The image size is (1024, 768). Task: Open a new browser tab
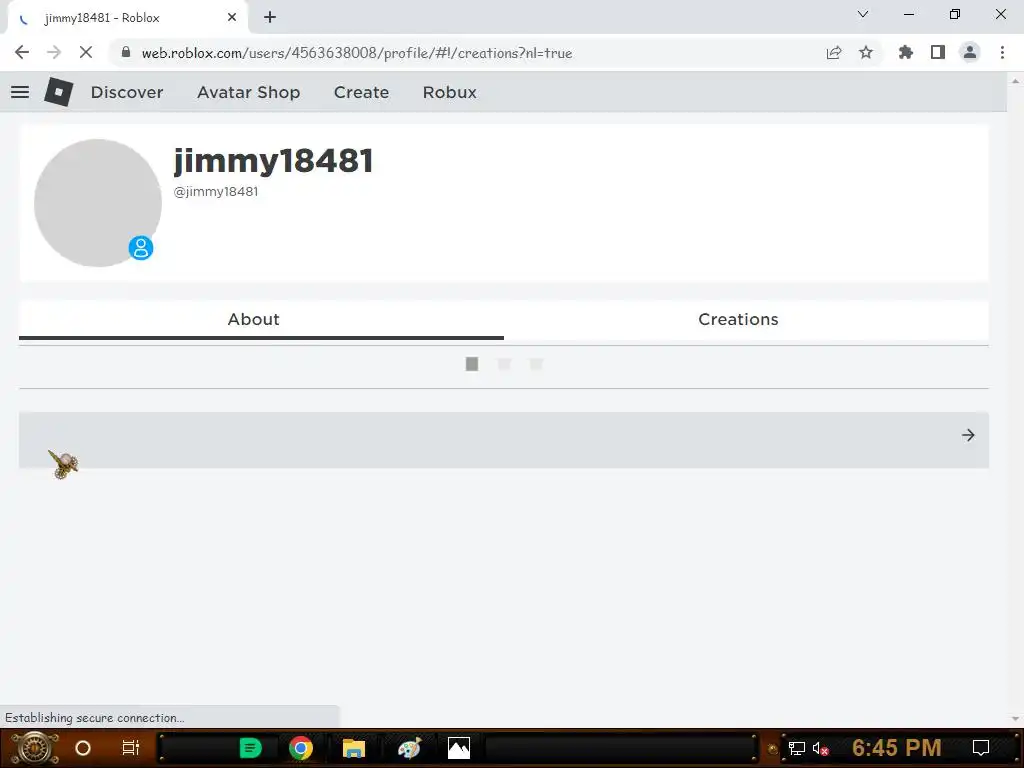tap(270, 18)
